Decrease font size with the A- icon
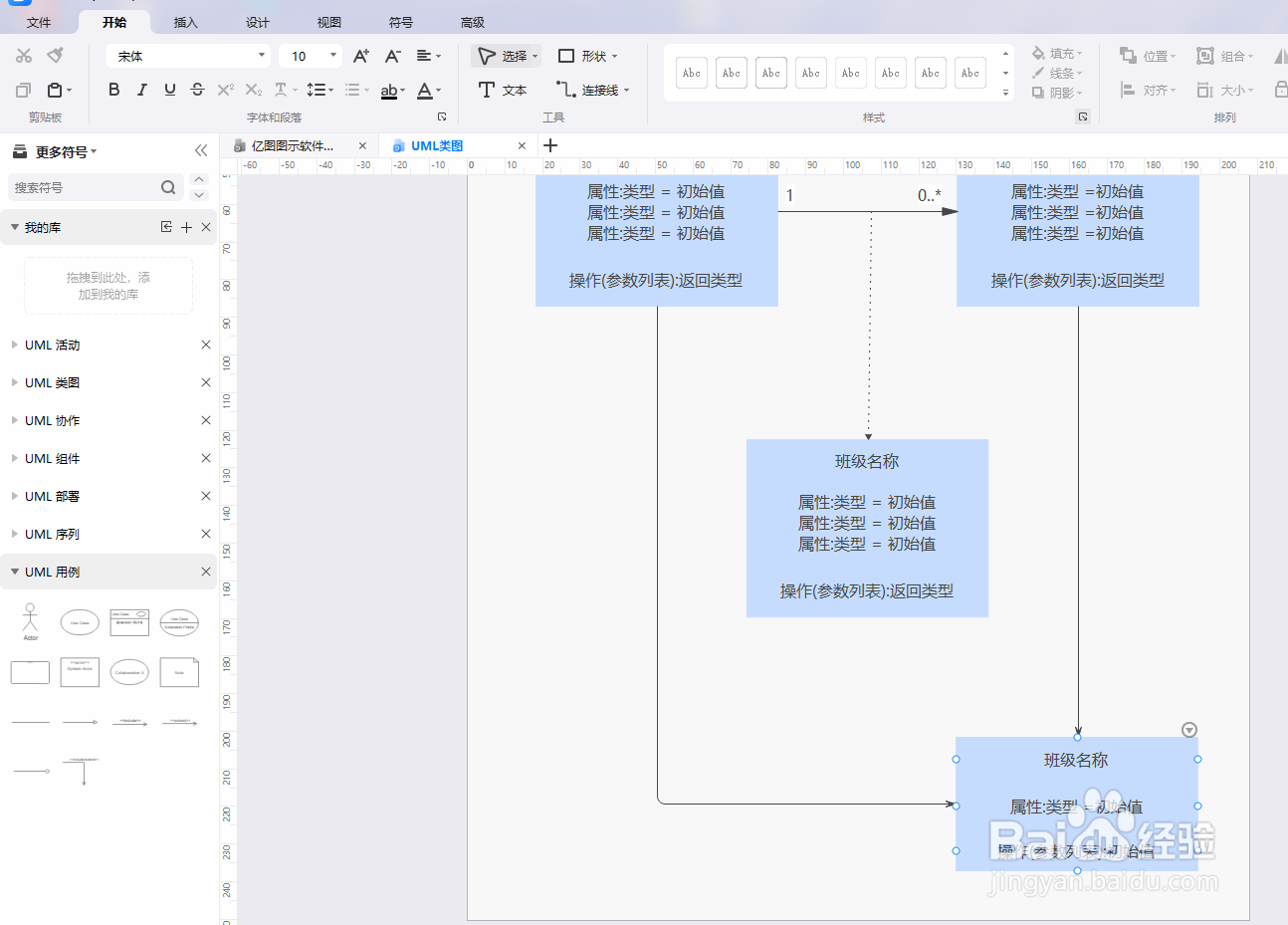Image resolution: width=1288 pixels, height=925 pixels. point(393,56)
